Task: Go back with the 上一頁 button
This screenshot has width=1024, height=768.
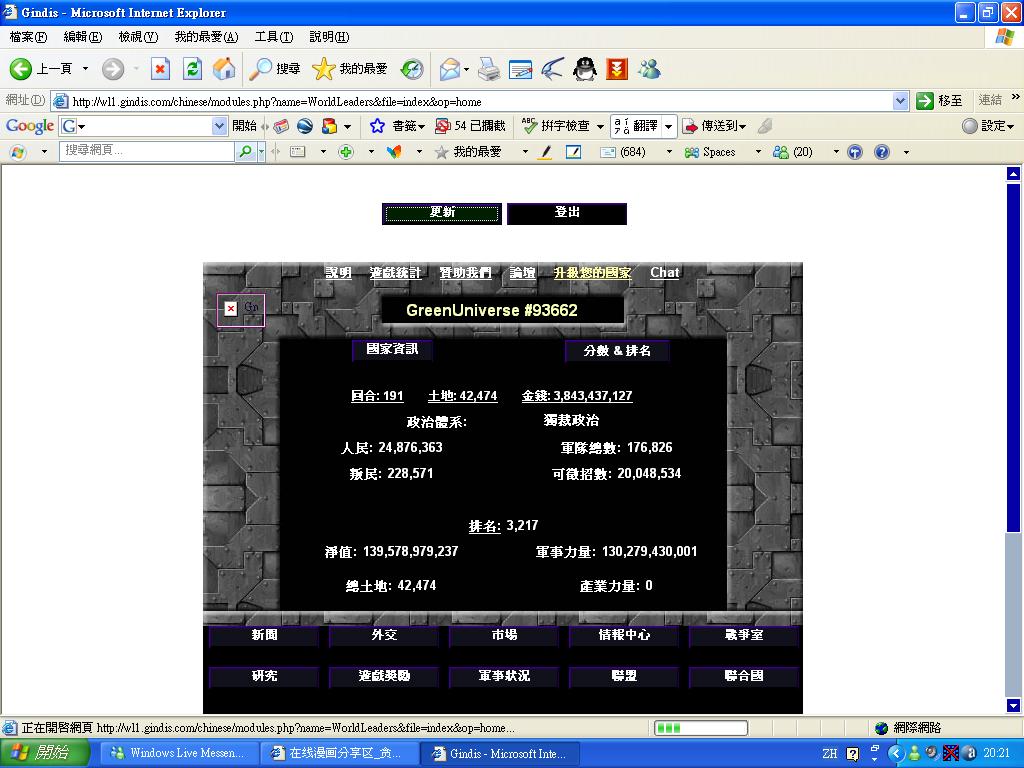Action: (x=40, y=69)
